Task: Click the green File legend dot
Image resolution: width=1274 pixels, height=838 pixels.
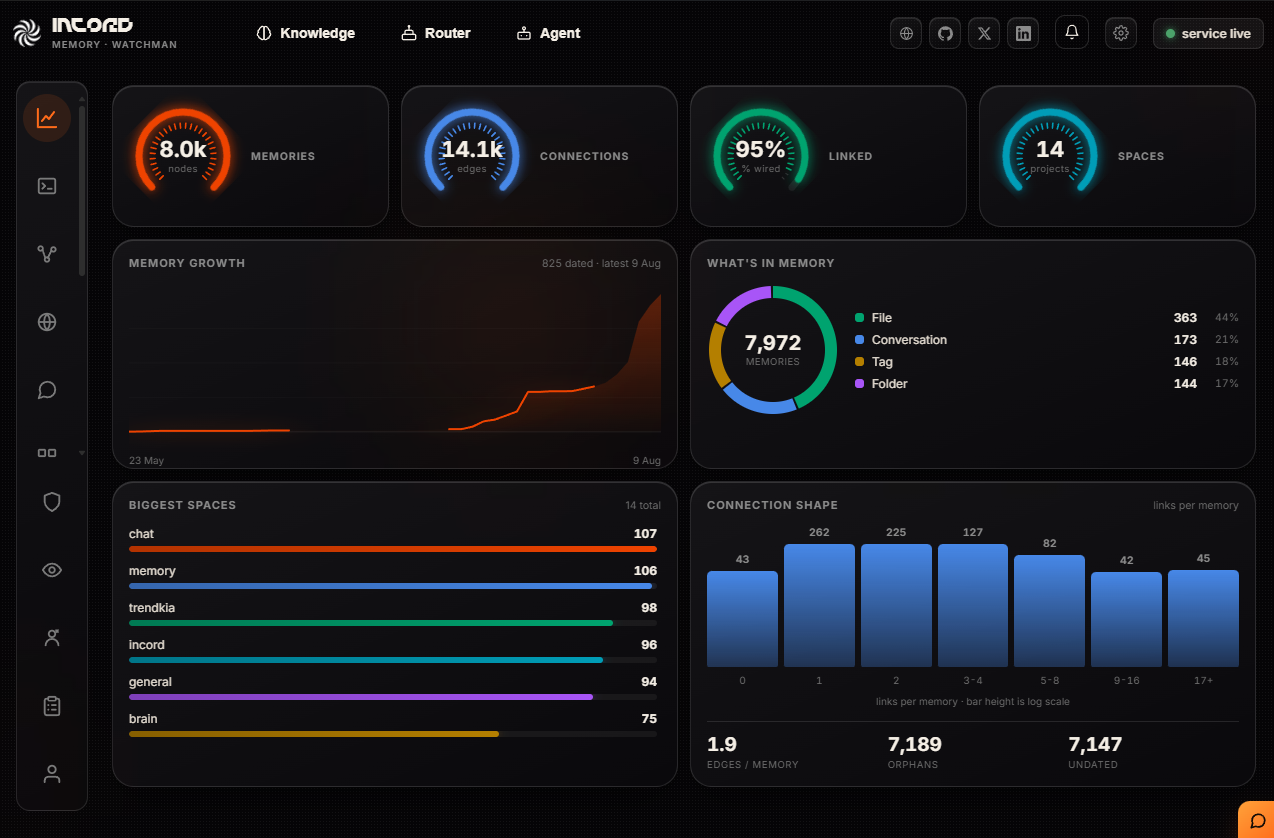Action: pos(859,318)
